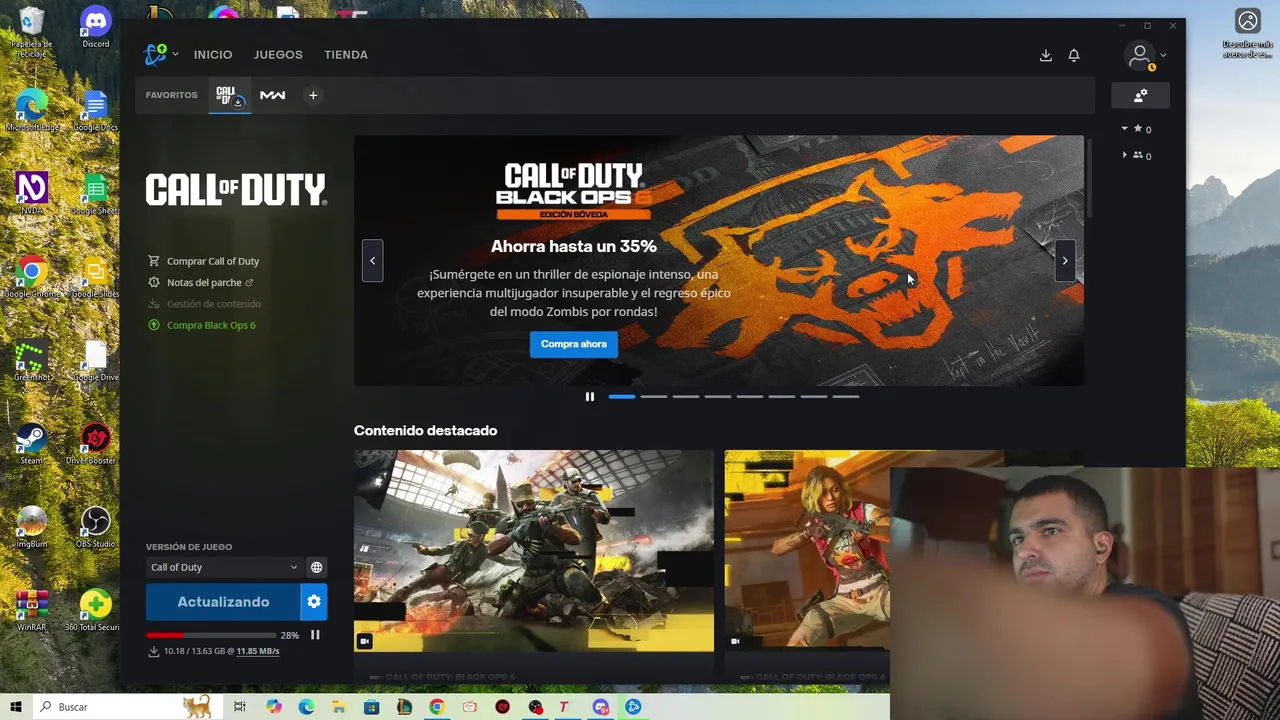Open WinRAR desktop shortcut
Viewport: 1280px width, 720px height.
tap(32, 610)
